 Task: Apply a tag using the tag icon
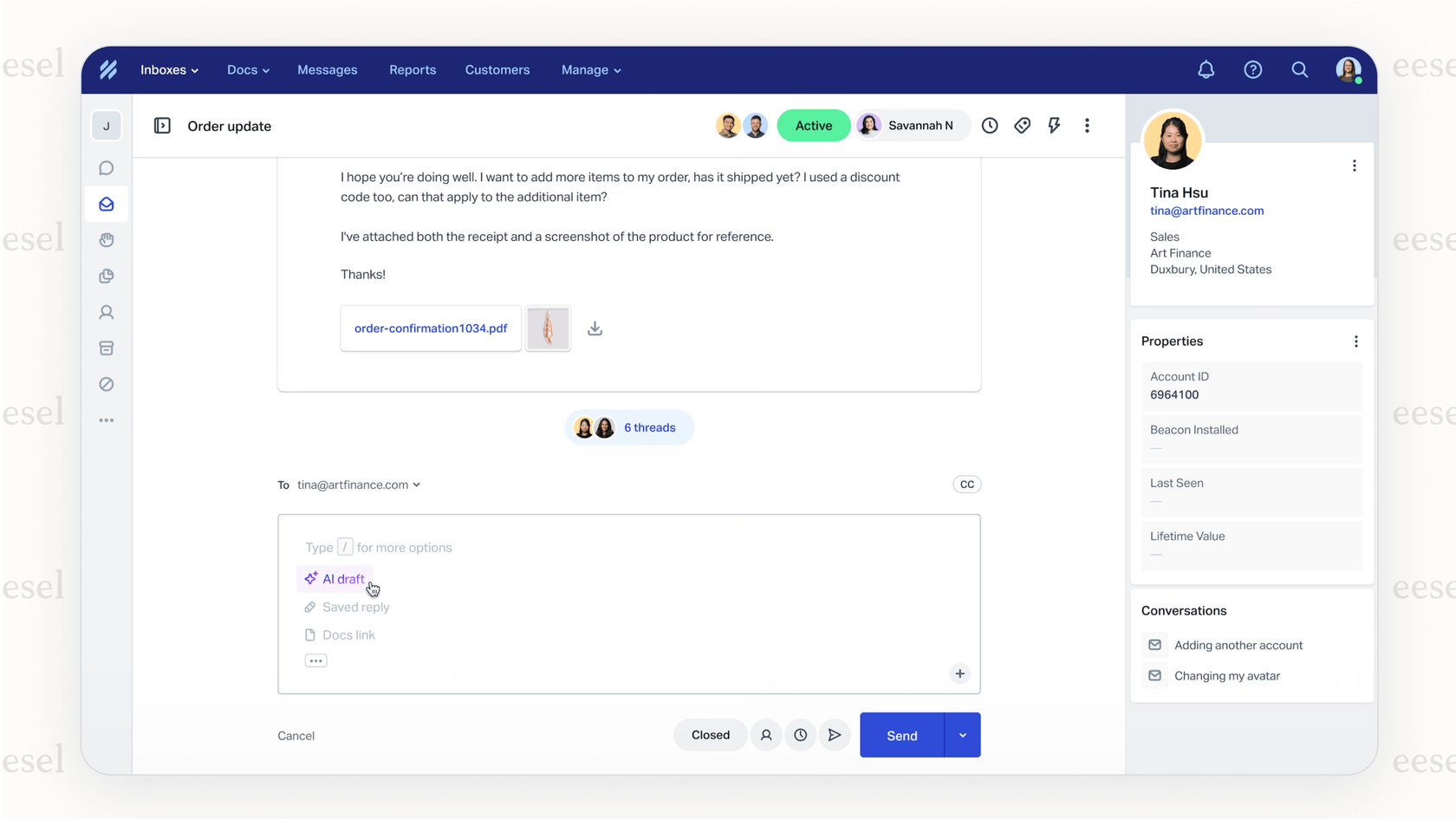coord(1022,125)
